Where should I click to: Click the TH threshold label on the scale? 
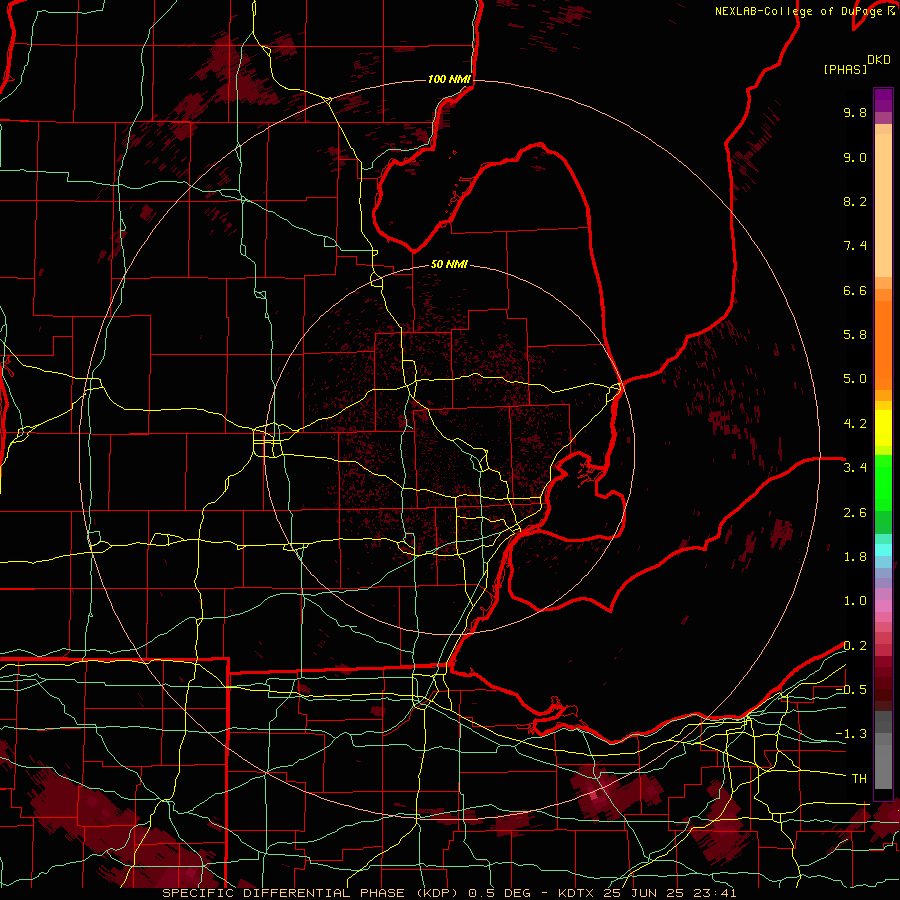pos(859,779)
